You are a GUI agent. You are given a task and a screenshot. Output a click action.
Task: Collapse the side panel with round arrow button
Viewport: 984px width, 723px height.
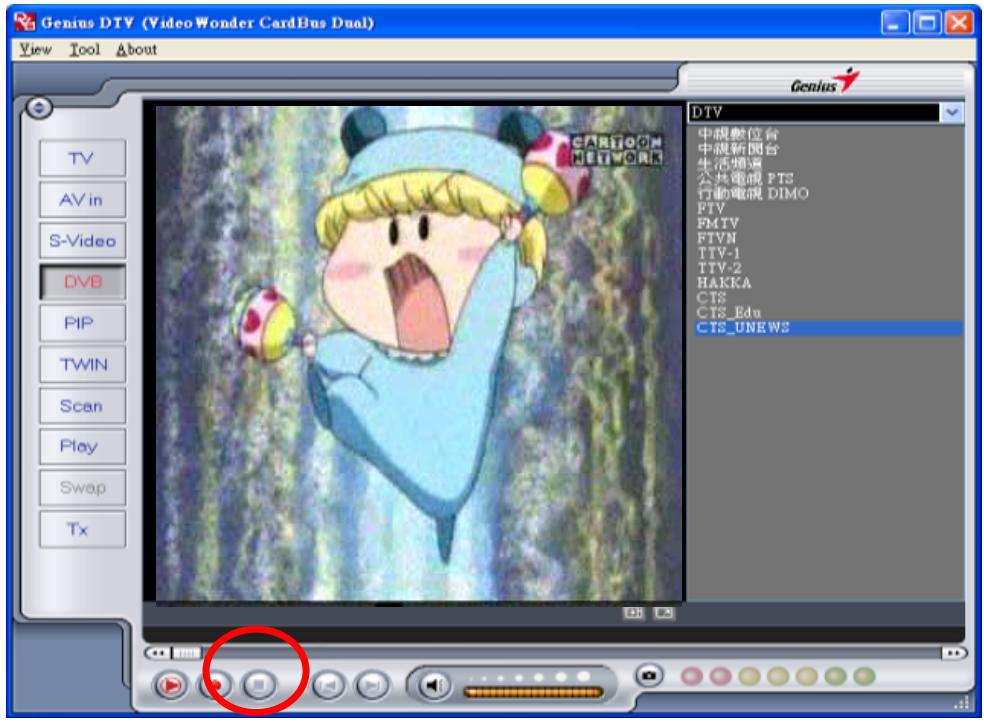pyautogui.click(x=39, y=108)
